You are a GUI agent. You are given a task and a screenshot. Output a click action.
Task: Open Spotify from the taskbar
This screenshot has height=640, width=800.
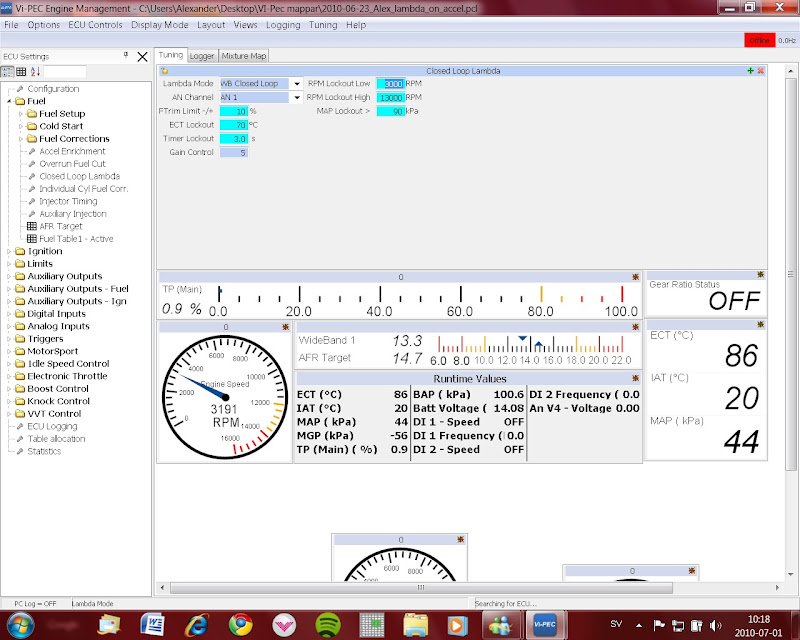point(328,625)
